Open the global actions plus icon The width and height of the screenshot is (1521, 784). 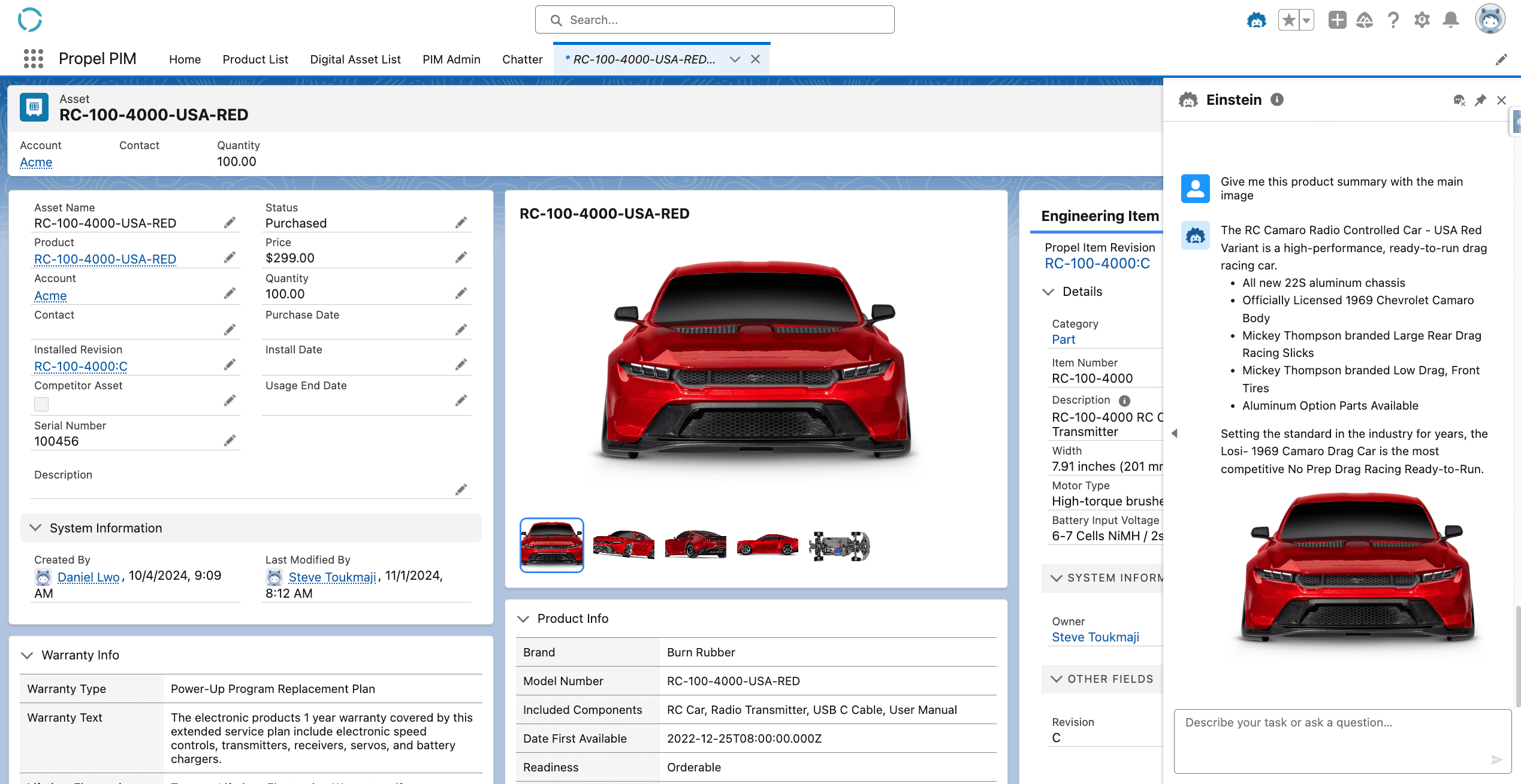[1337, 20]
